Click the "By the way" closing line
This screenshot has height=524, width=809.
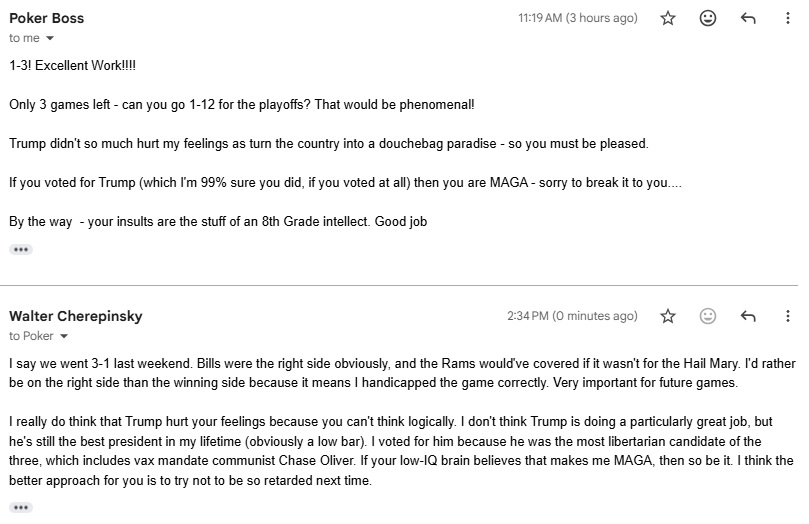point(218,221)
